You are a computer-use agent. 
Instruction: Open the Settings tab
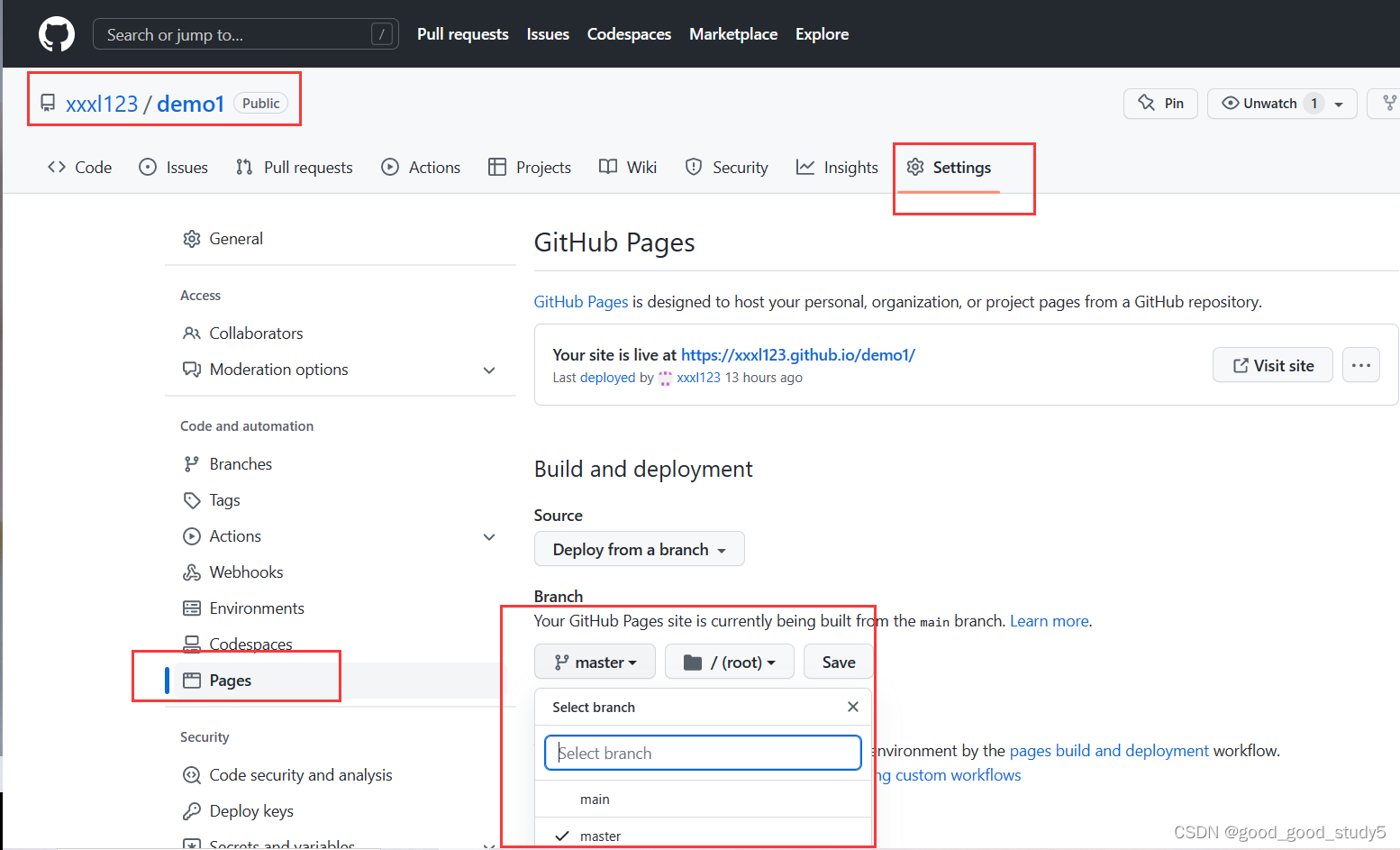949,168
